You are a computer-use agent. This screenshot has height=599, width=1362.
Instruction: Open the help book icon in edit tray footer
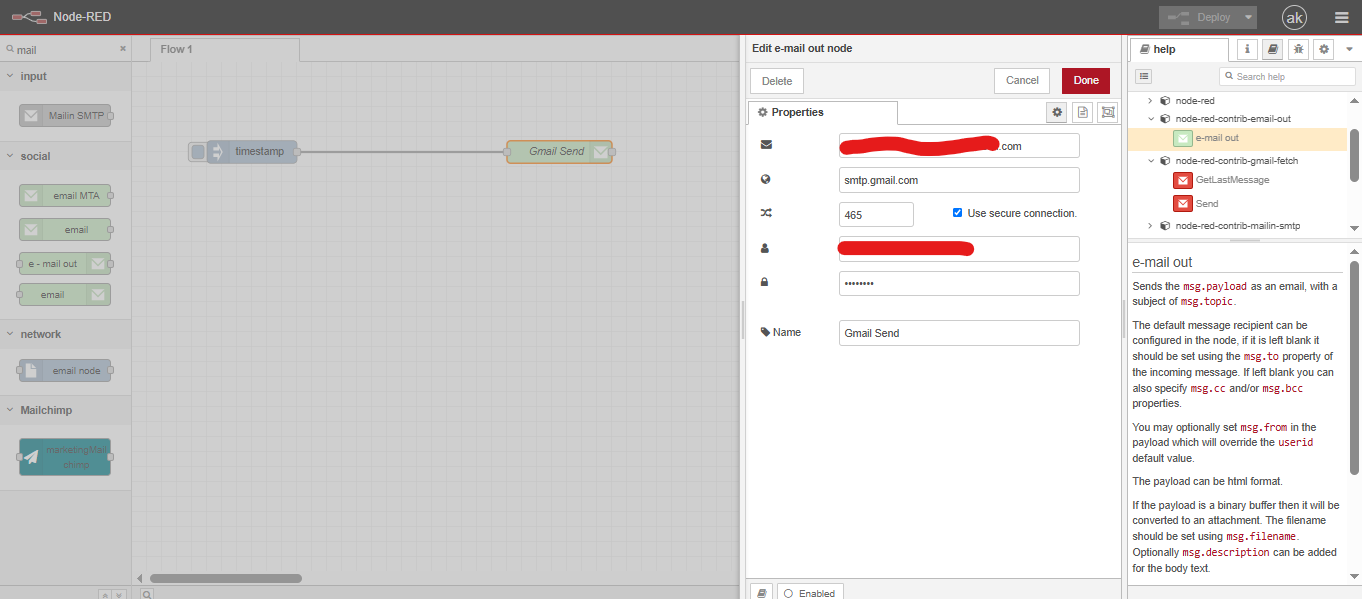761,593
